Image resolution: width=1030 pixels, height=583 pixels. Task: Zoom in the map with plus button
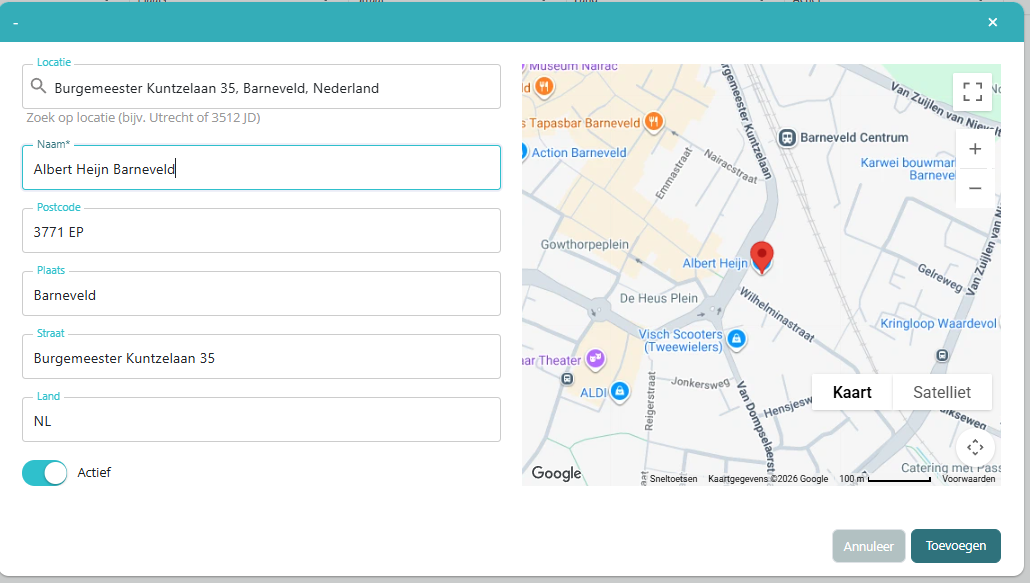975,149
